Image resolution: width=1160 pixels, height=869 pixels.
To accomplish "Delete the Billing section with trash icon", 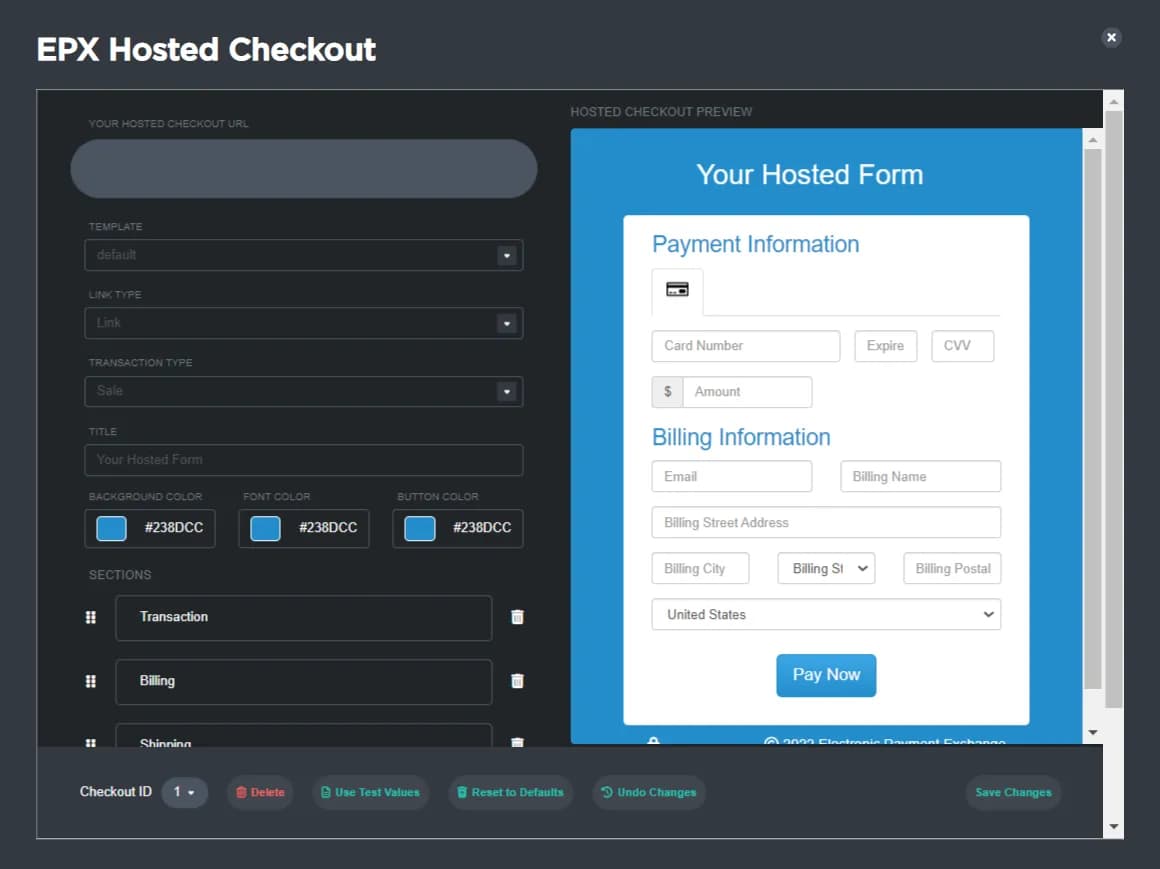I will pos(517,681).
